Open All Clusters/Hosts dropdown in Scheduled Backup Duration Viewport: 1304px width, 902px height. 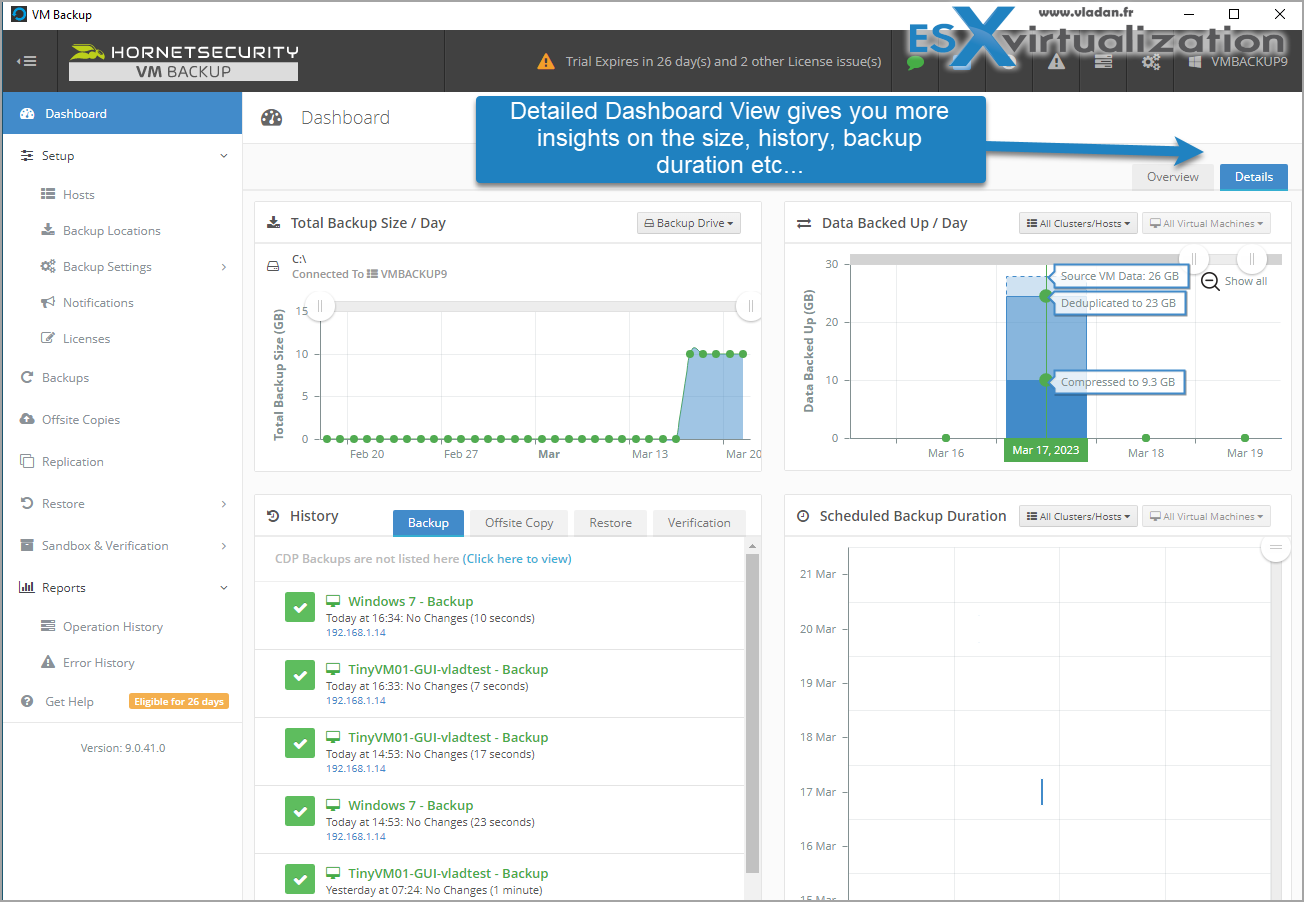[1078, 516]
